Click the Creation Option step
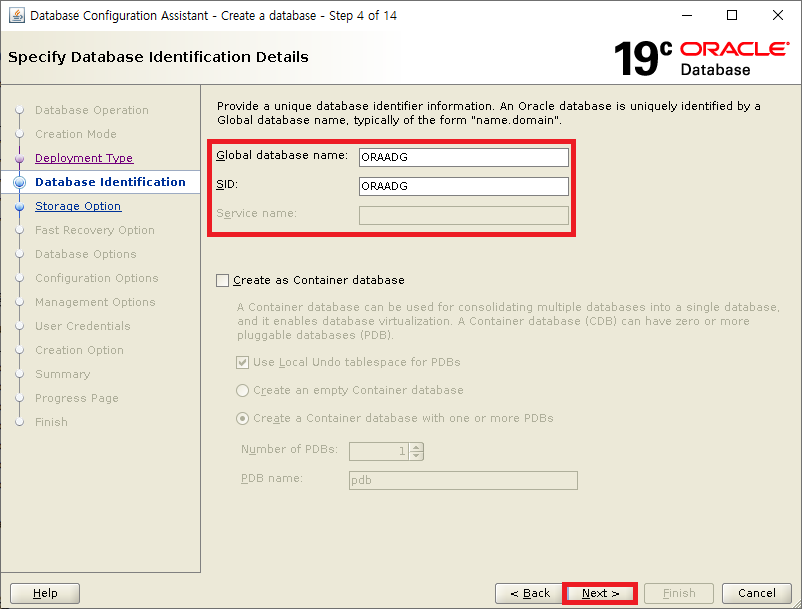 [x=79, y=350]
